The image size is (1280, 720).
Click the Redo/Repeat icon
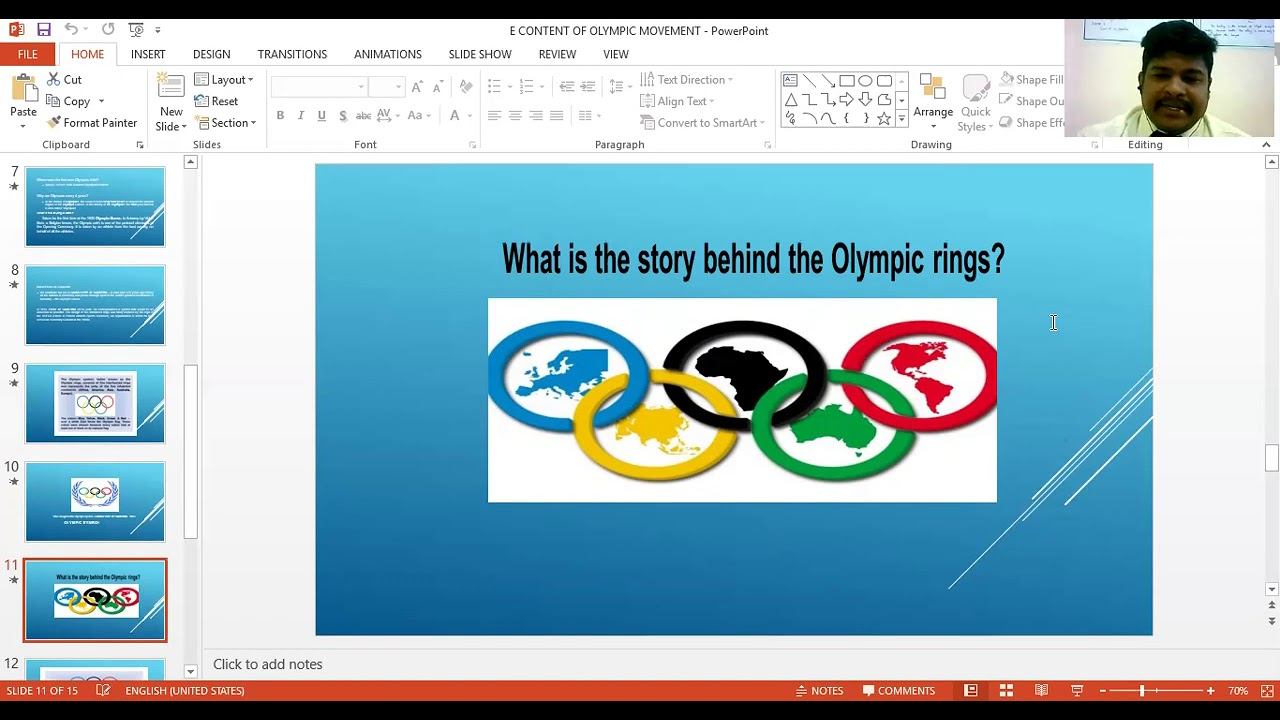(x=108, y=30)
